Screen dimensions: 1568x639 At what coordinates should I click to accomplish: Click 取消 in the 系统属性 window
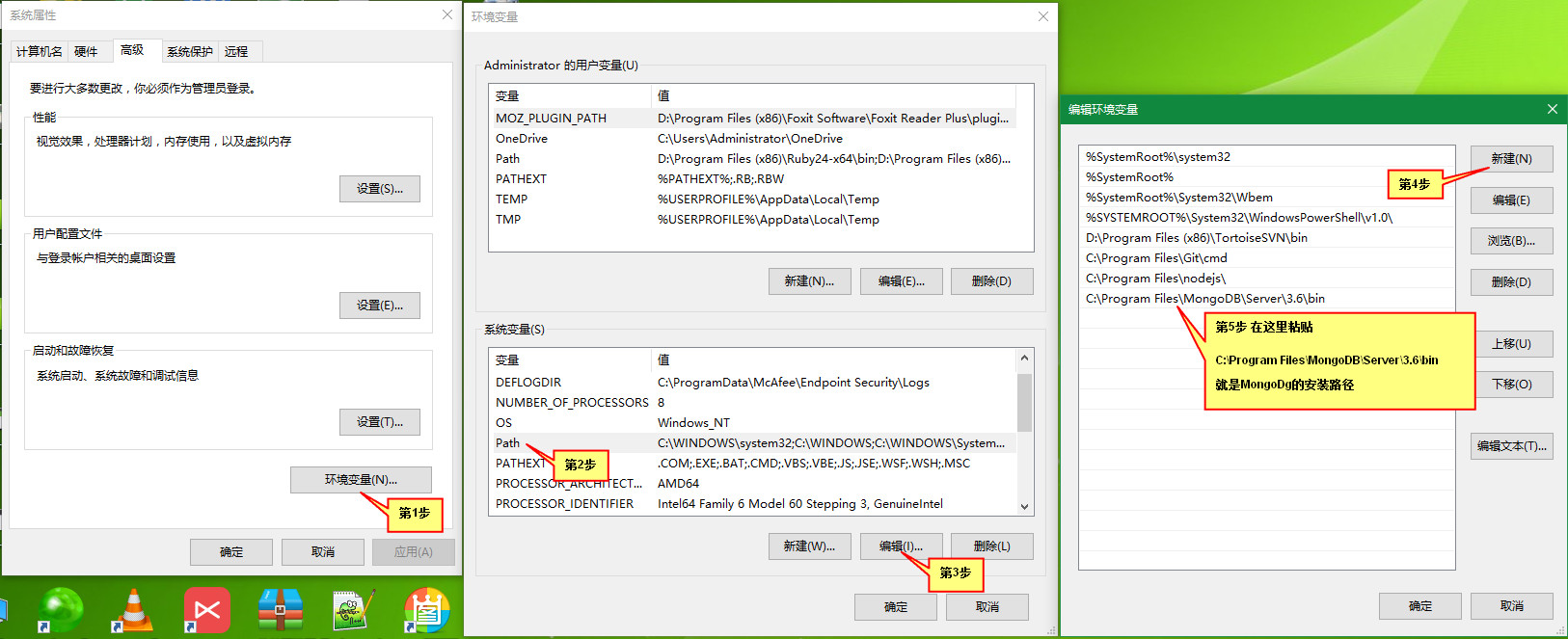coord(323,552)
